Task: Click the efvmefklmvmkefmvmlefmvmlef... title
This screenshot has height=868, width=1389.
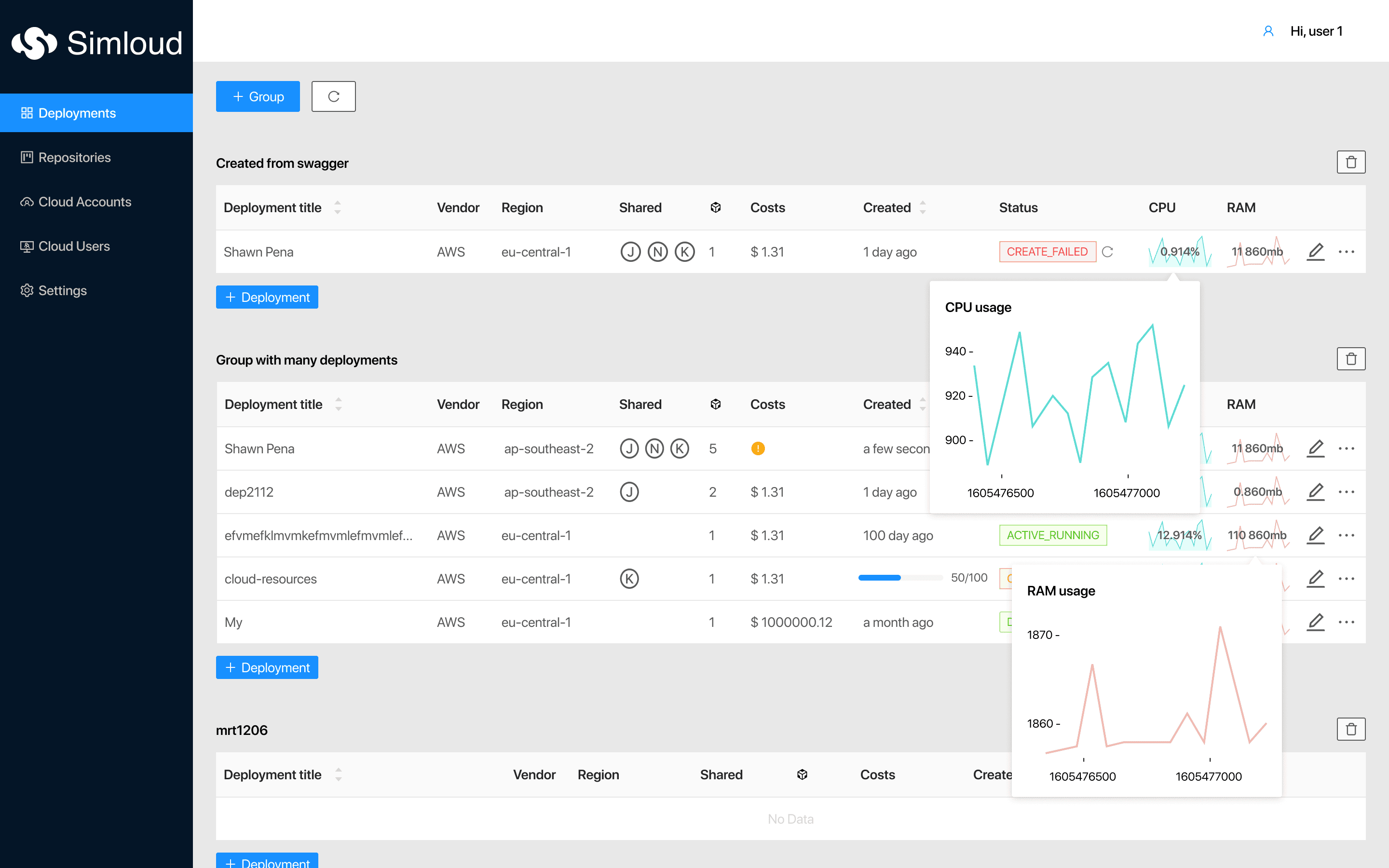Action: [x=318, y=535]
